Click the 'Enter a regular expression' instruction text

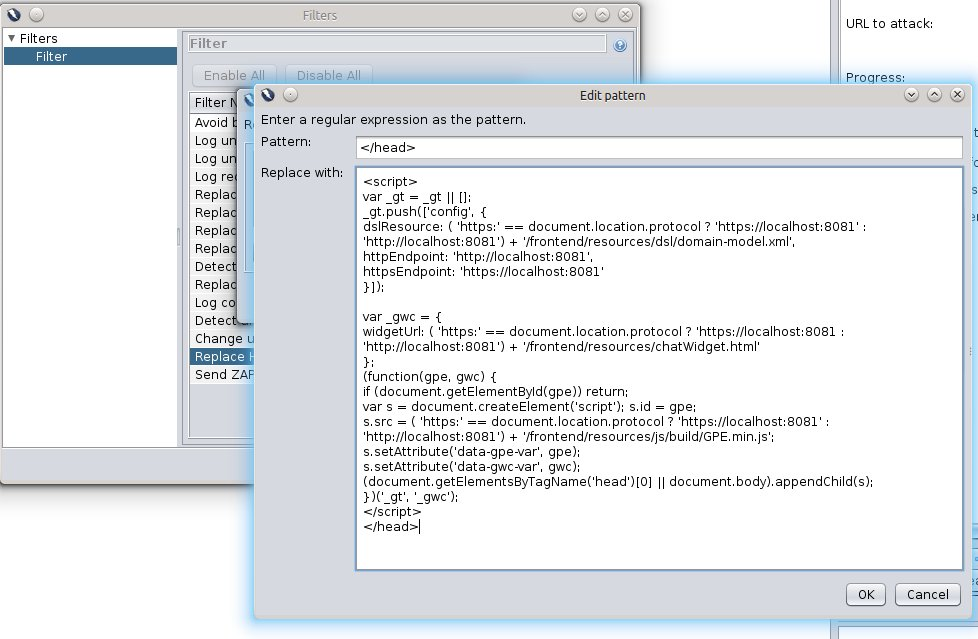click(x=393, y=120)
